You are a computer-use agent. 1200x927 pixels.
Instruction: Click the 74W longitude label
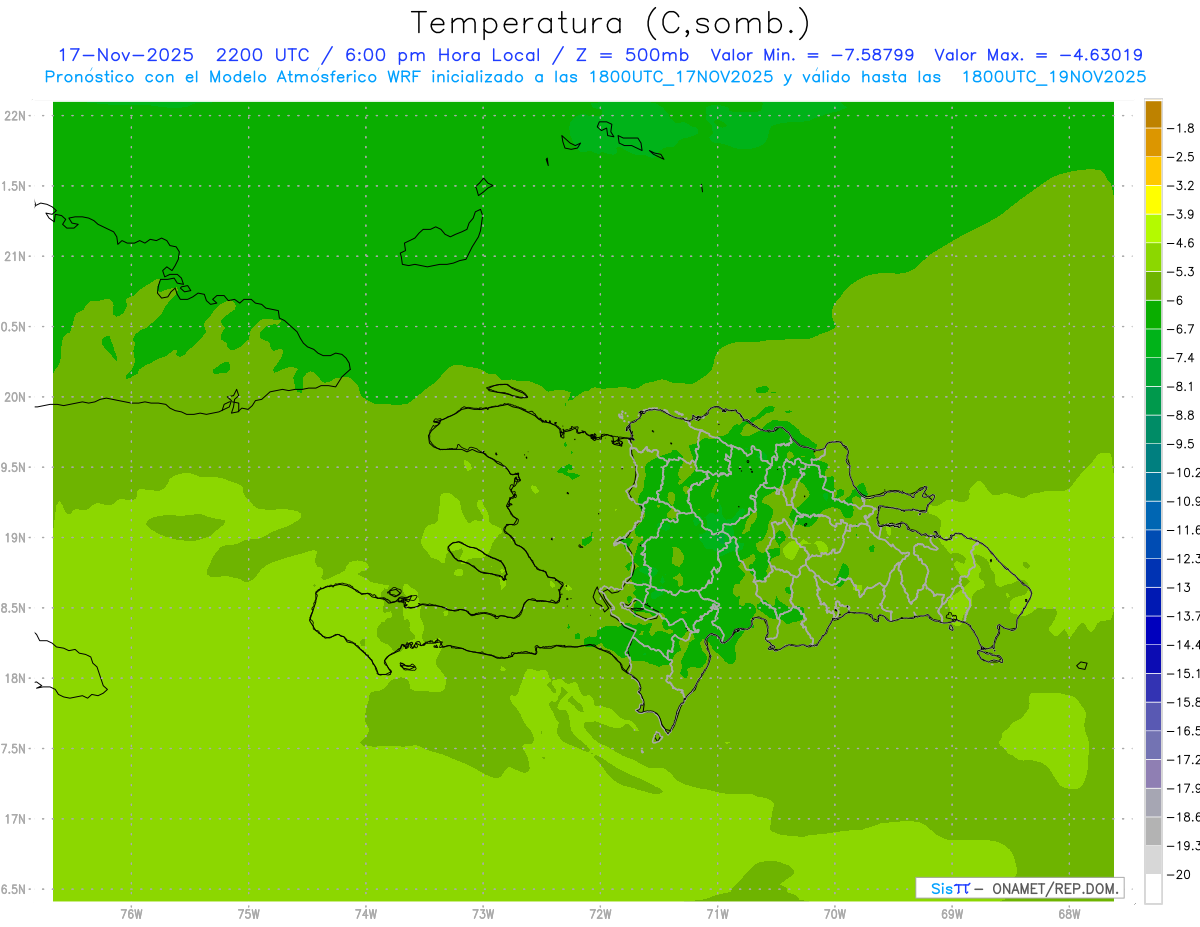tap(366, 913)
